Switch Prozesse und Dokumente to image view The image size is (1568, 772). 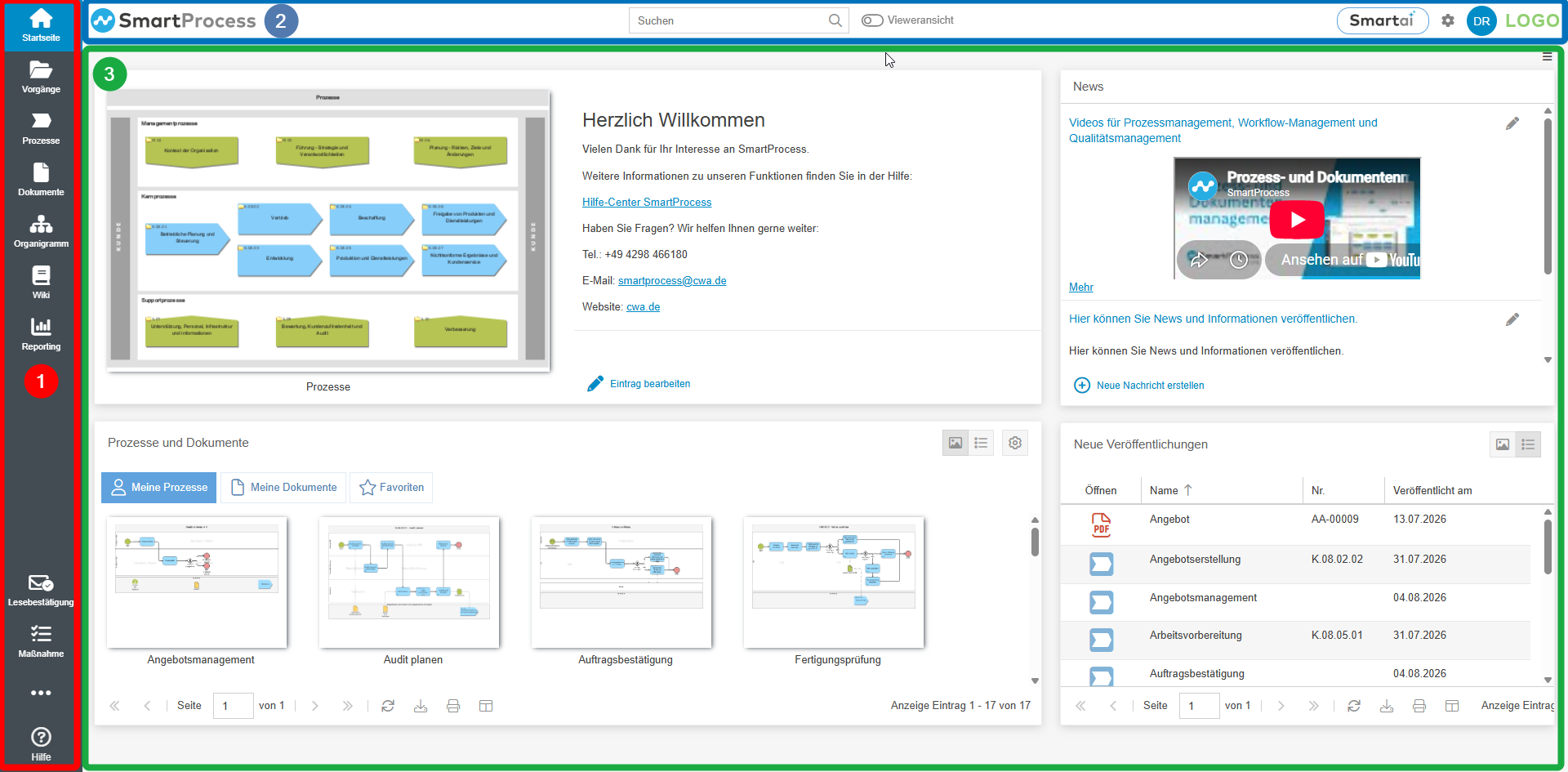(955, 443)
